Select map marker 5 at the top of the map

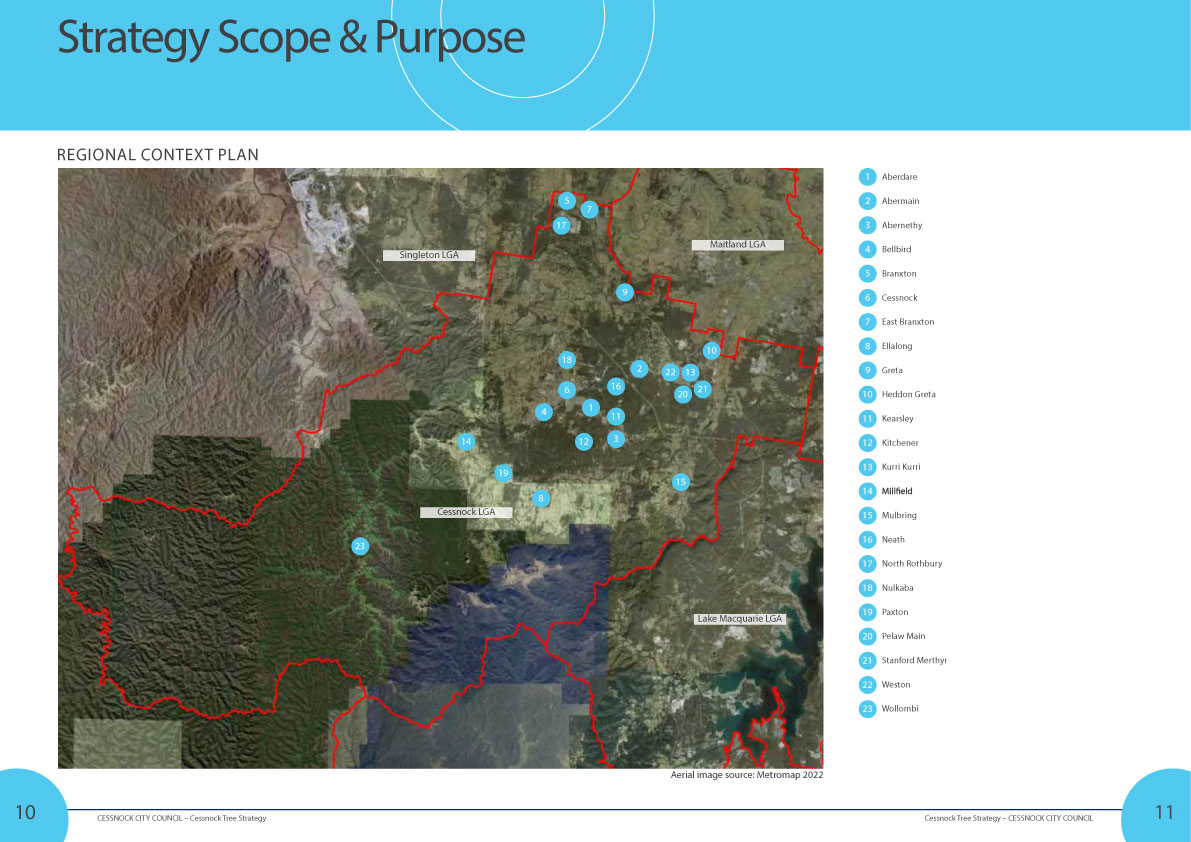point(567,201)
